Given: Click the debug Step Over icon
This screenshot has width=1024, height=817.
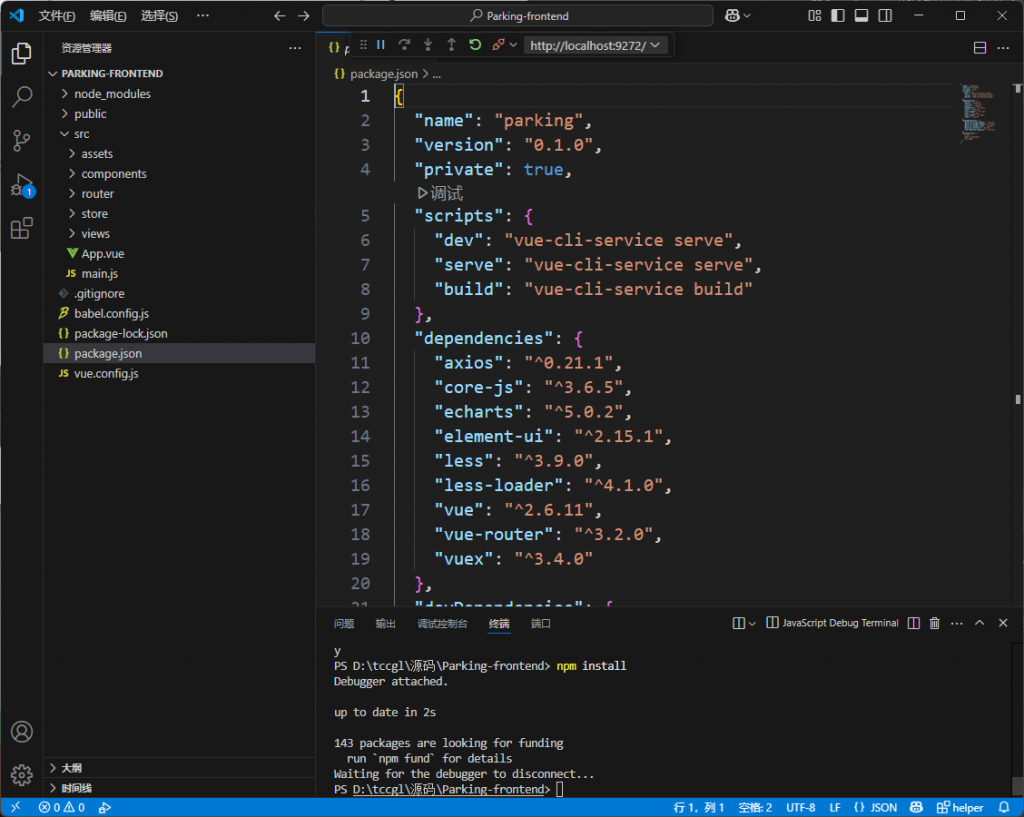Looking at the screenshot, I should (x=404, y=45).
